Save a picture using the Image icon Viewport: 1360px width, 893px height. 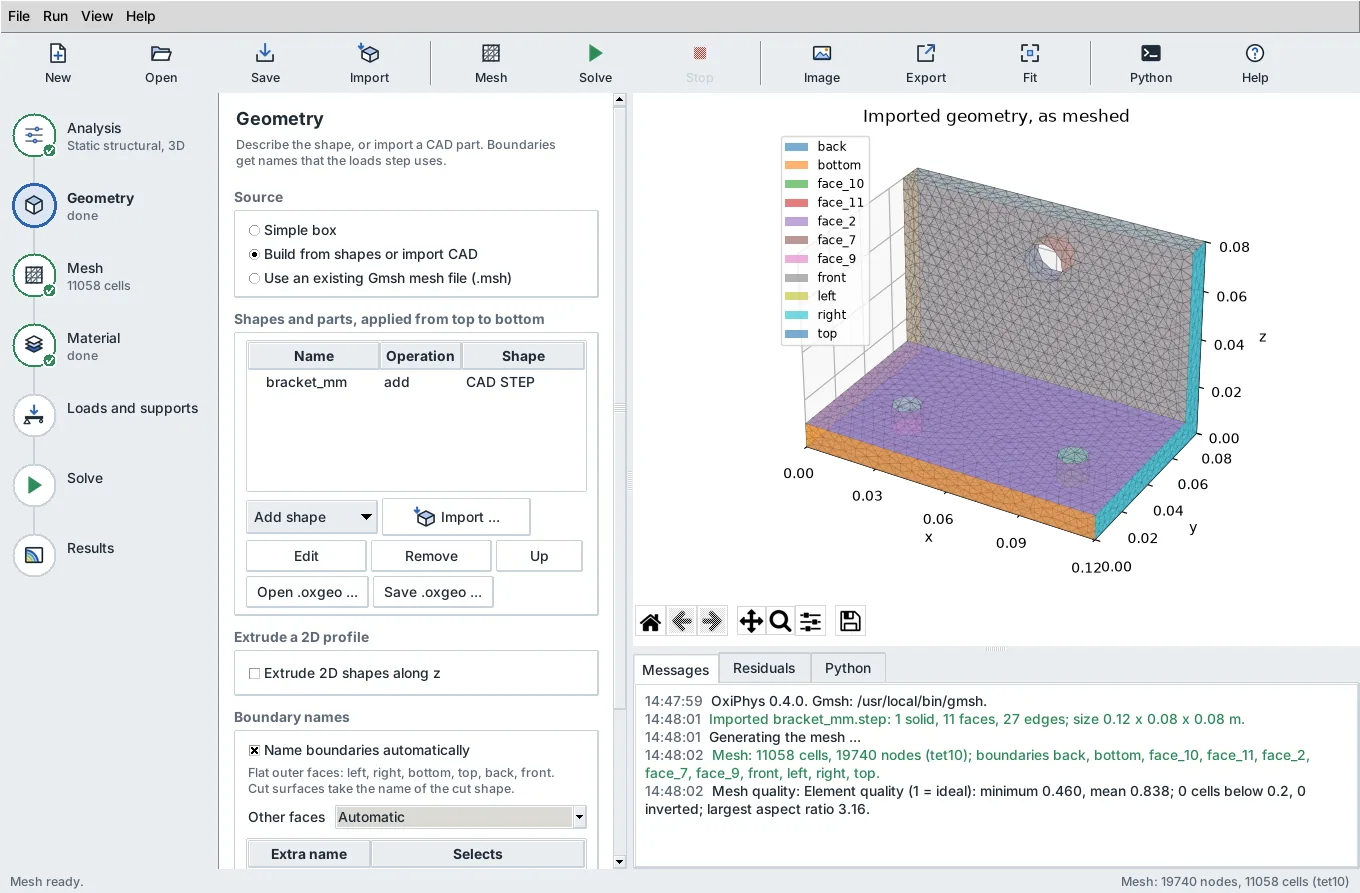(x=822, y=54)
